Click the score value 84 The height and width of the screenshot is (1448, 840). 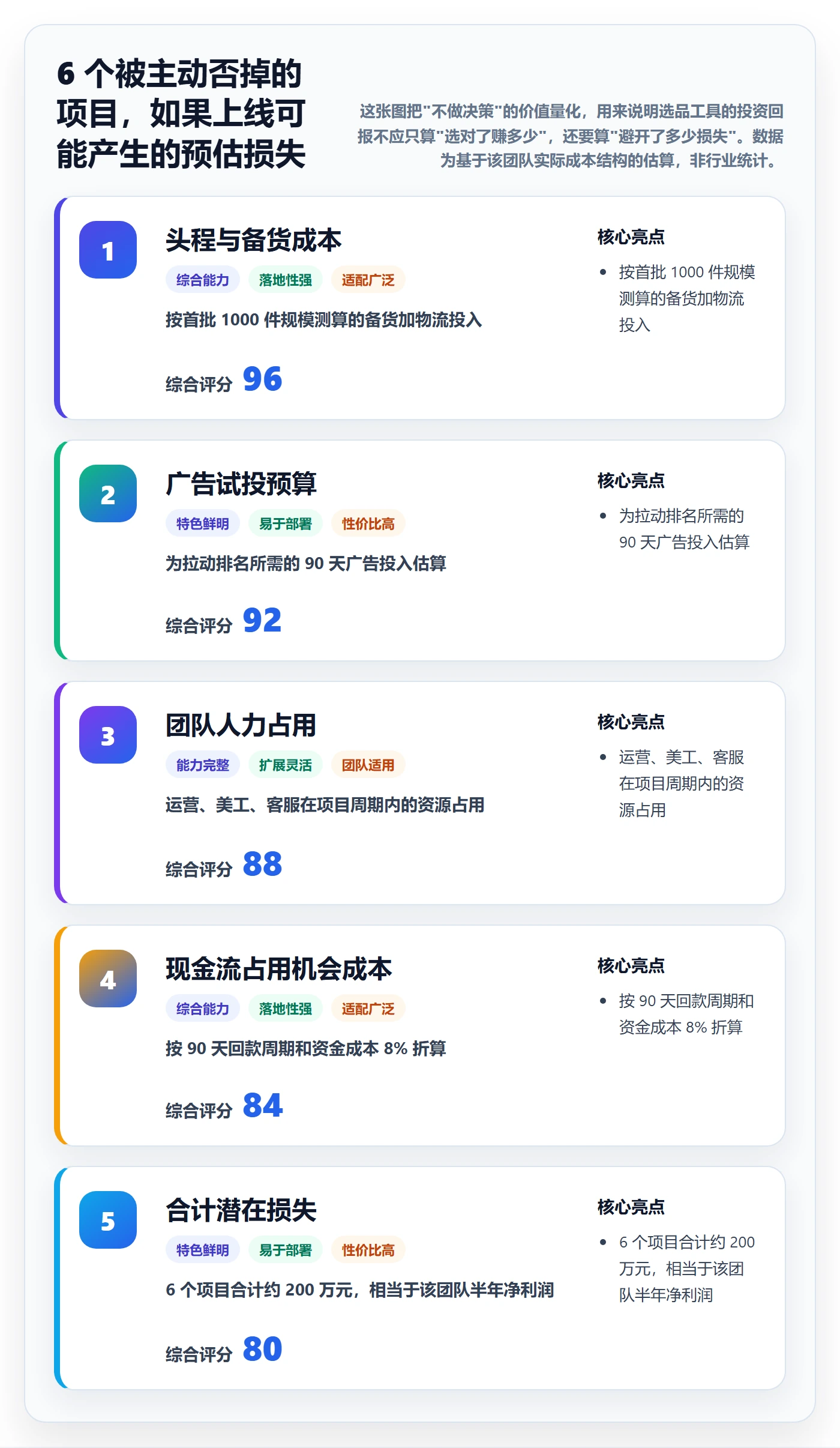pyautogui.click(x=262, y=1105)
